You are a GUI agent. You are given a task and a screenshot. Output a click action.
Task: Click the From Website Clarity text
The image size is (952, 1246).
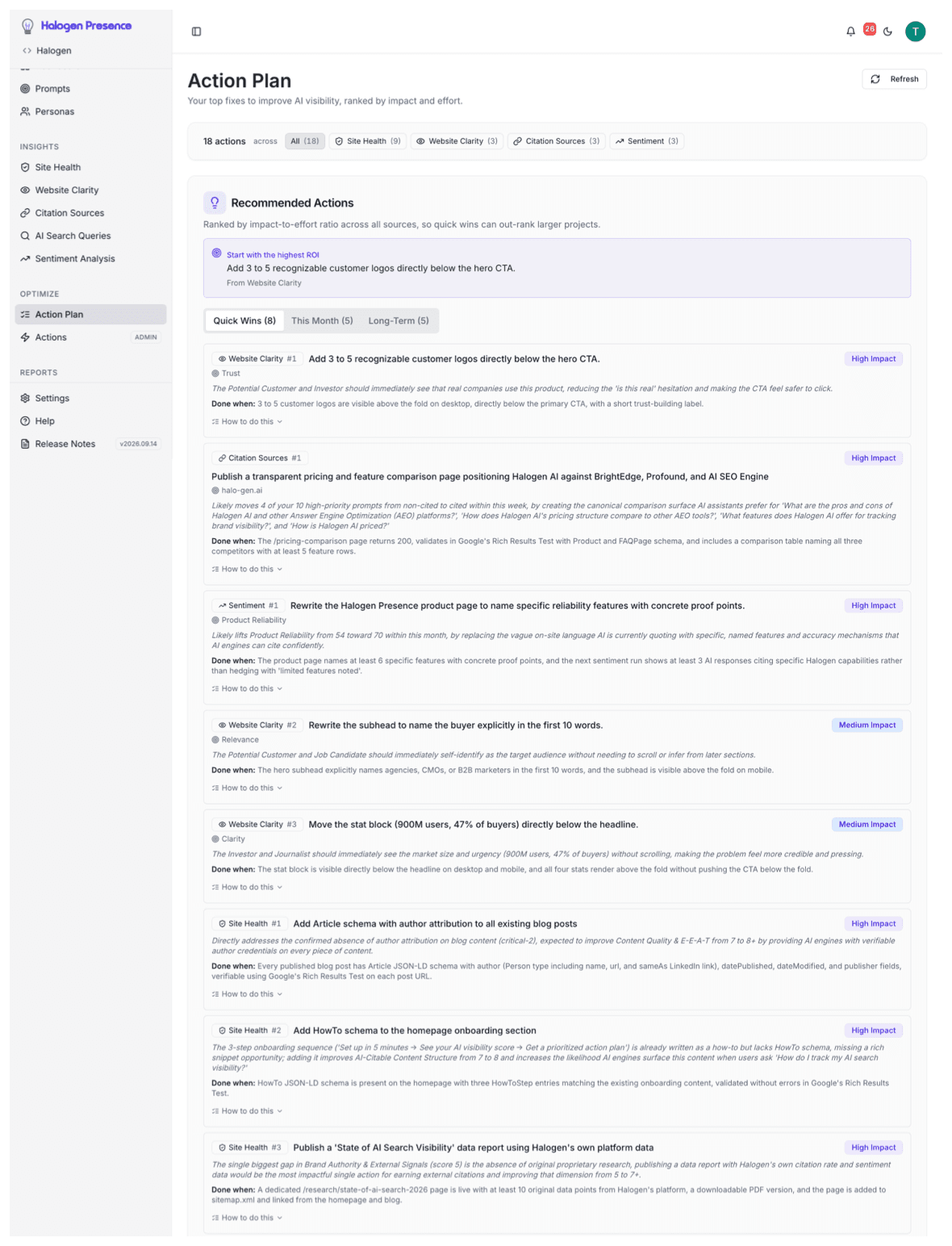click(264, 283)
